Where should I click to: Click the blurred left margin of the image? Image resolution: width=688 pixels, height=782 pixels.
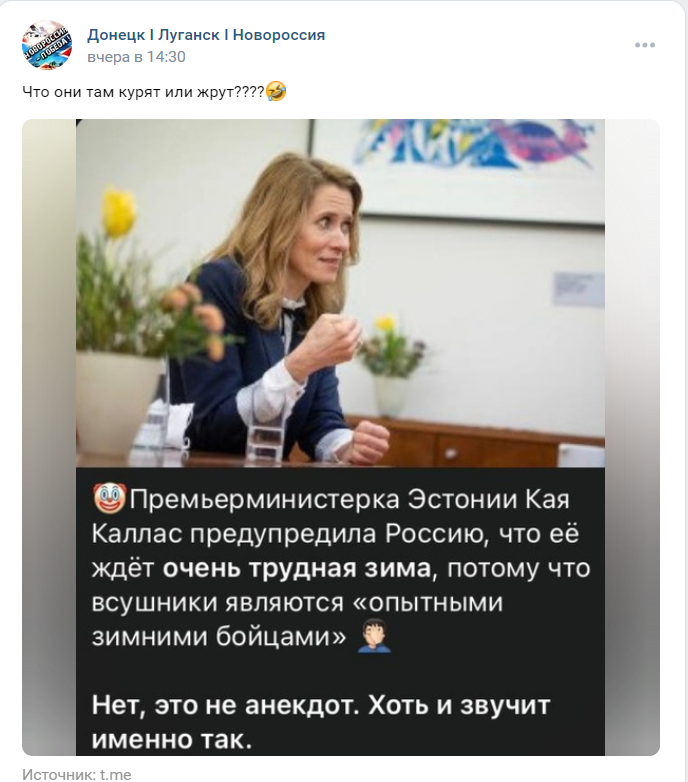click(x=49, y=437)
